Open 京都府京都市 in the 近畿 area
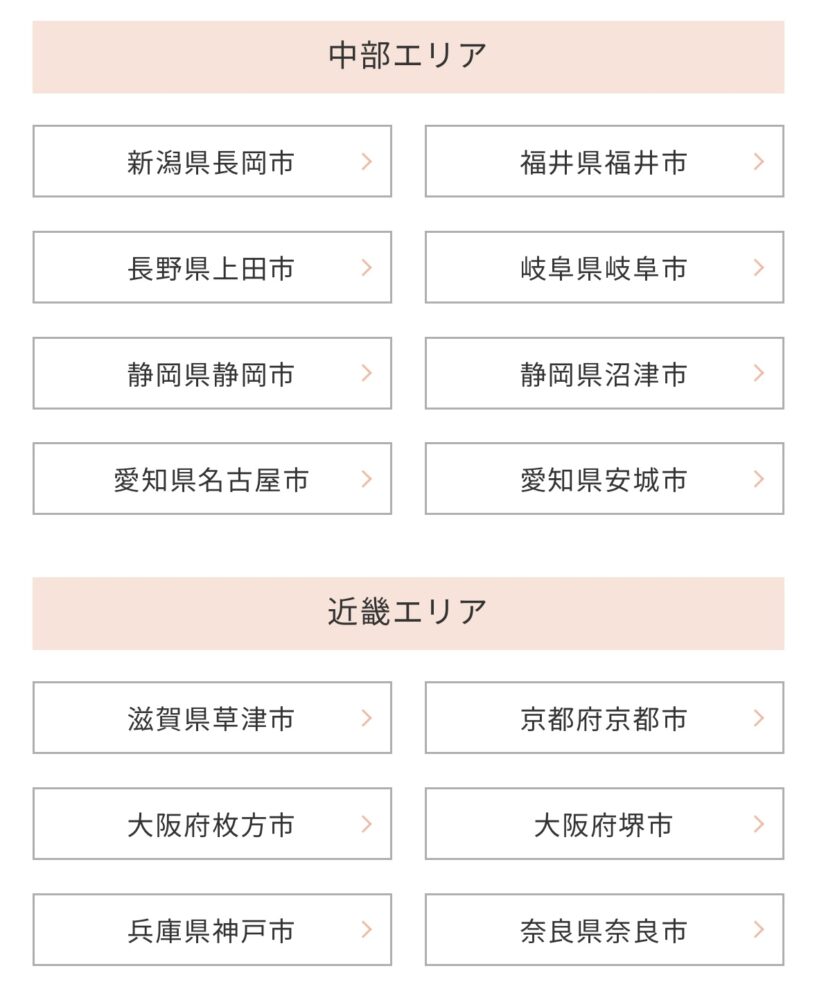 (605, 718)
